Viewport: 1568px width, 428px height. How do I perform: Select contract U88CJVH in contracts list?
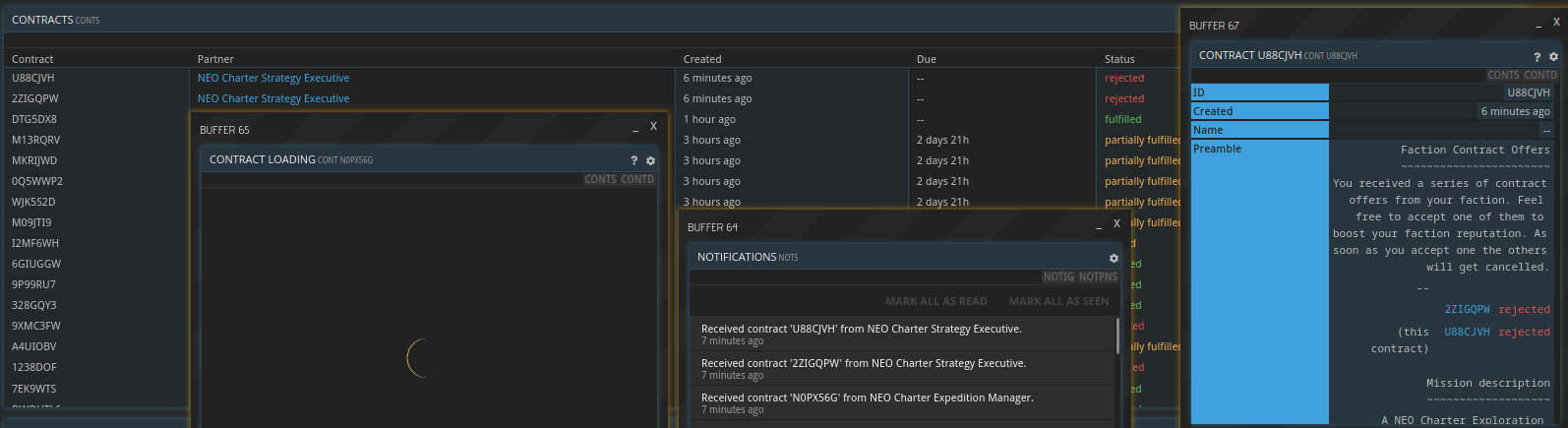33,78
